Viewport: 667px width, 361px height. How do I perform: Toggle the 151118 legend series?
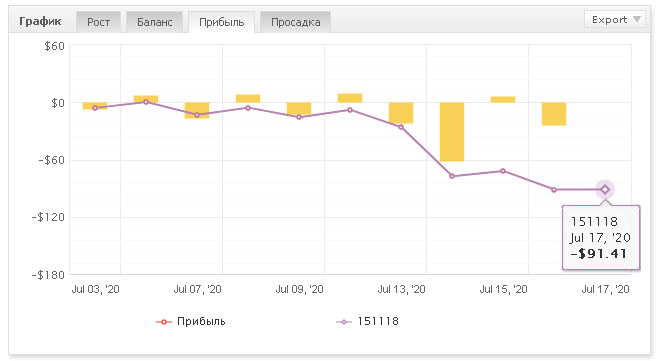click(367, 321)
